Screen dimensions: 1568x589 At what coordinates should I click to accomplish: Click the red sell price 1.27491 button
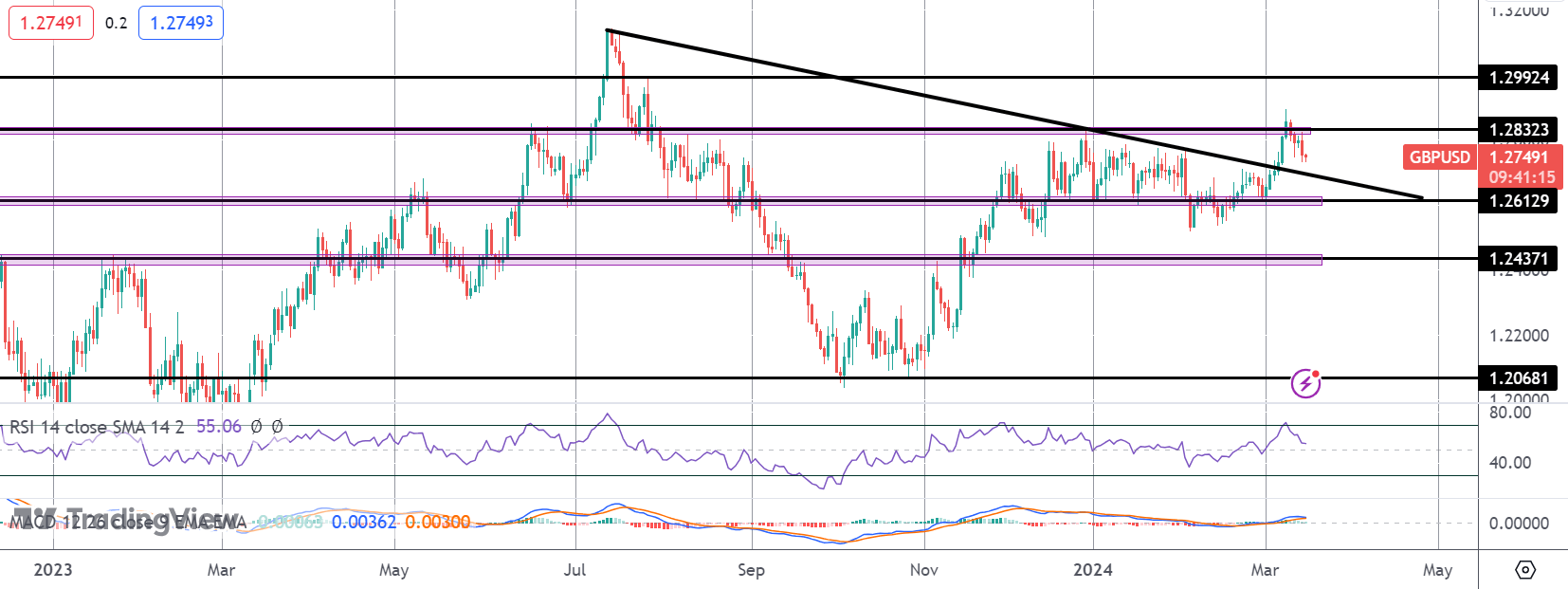tap(51, 22)
